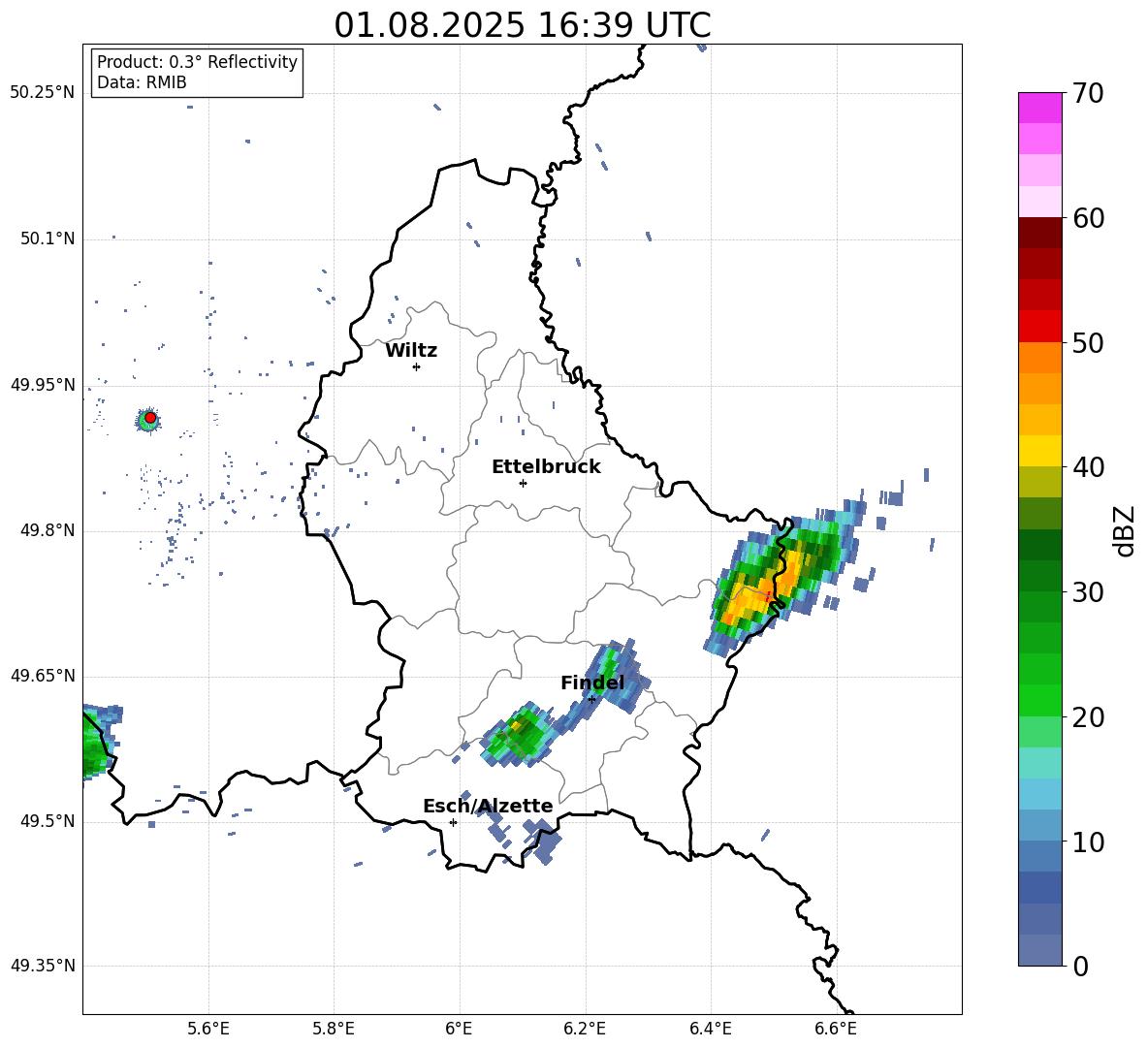Click the colorbar tick value 70
The height and width of the screenshot is (1048, 1148).
1088,94
